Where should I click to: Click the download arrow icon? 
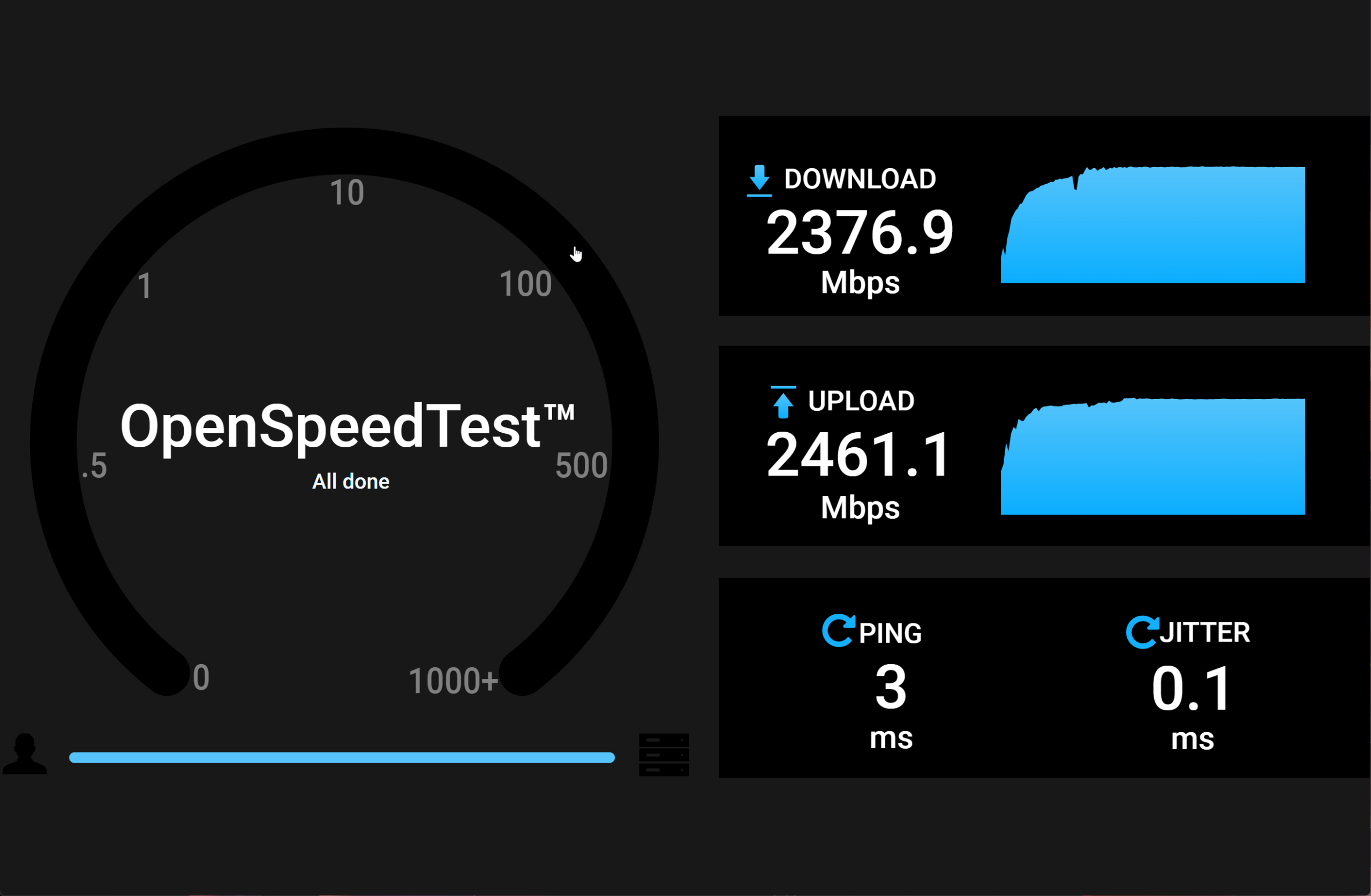(759, 180)
